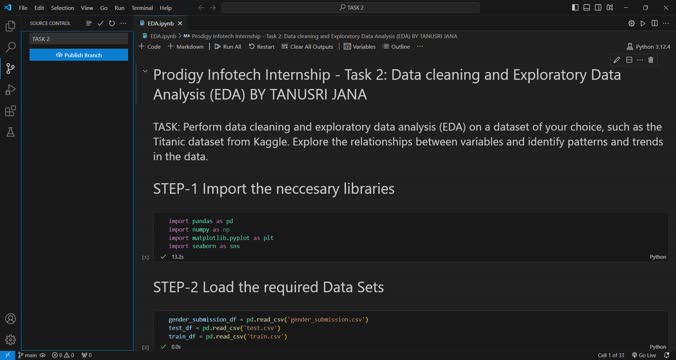Toggle the panel layout icon

pyautogui.click(x=587, y=7)
